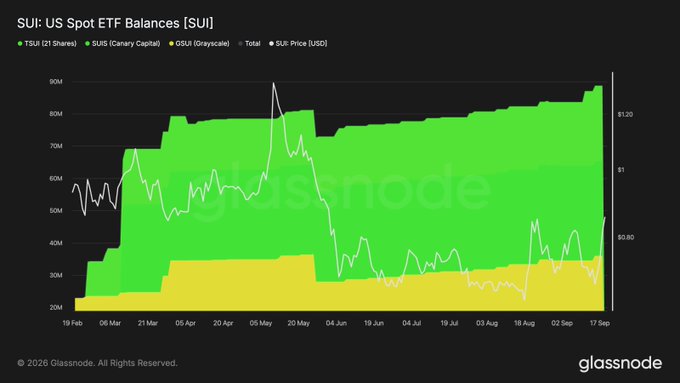Click the 04 Jun date label
The image size is (680, 383).
pyautogui.click(x=336, y=323)
